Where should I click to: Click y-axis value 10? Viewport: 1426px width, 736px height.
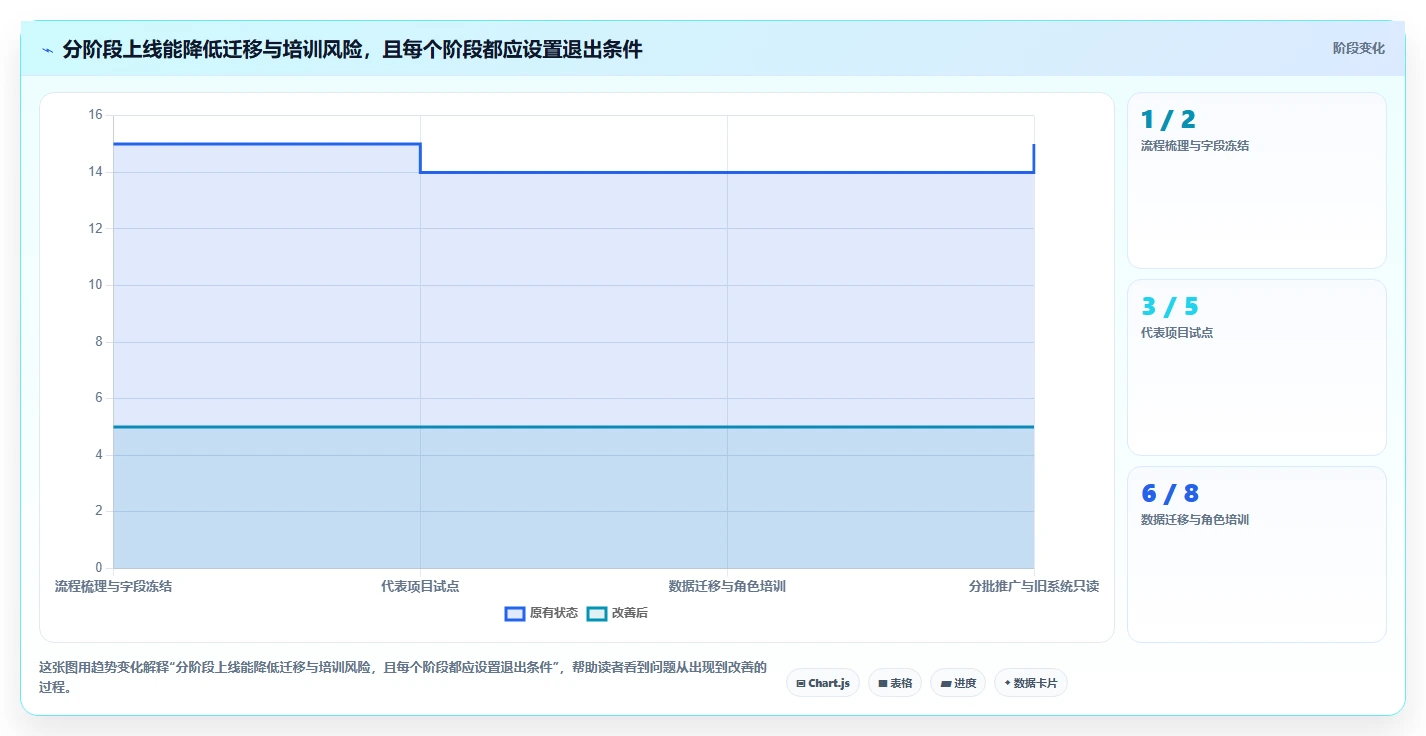point(96,285)
